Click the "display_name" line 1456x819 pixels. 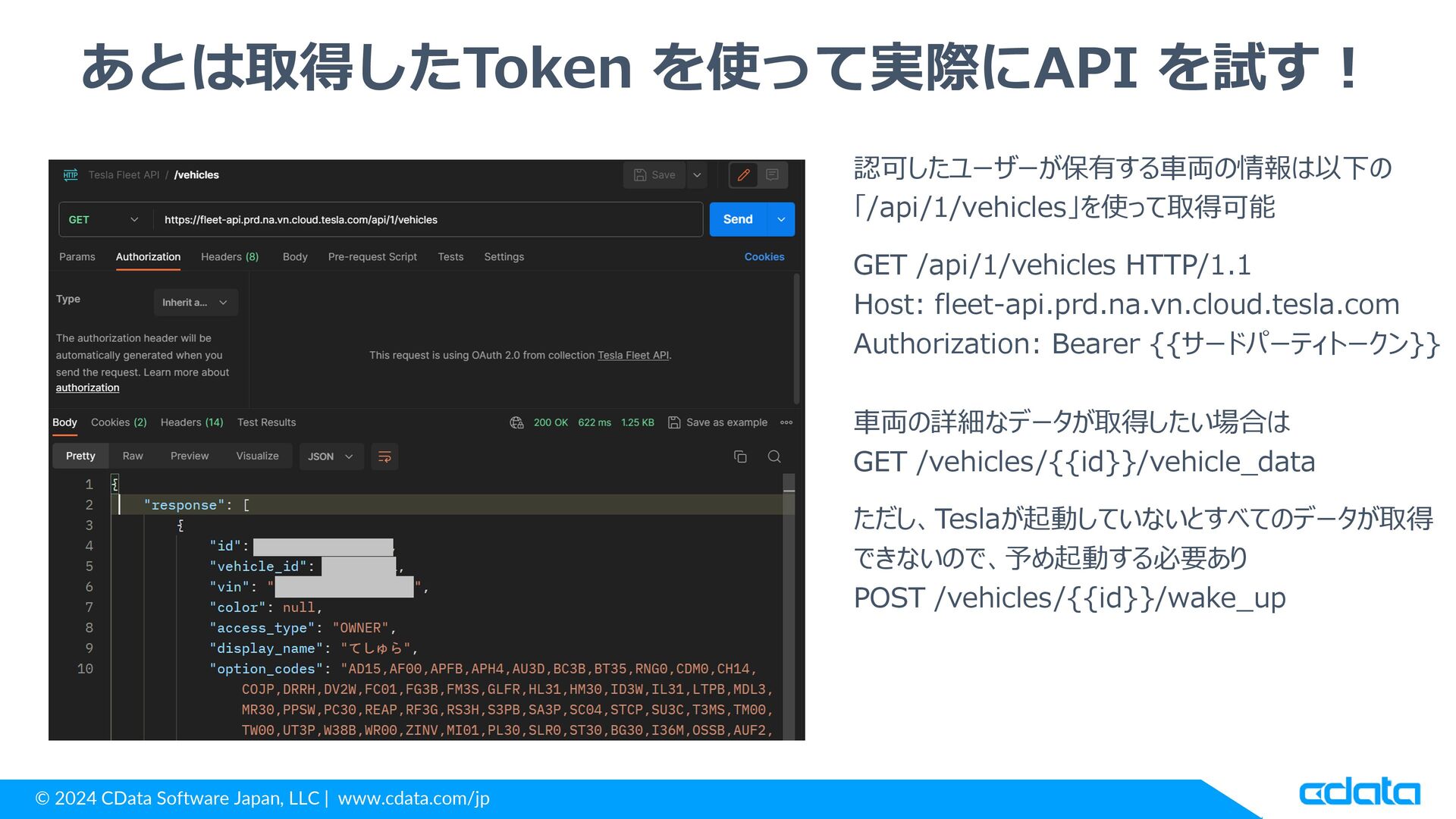click(313, 648)
